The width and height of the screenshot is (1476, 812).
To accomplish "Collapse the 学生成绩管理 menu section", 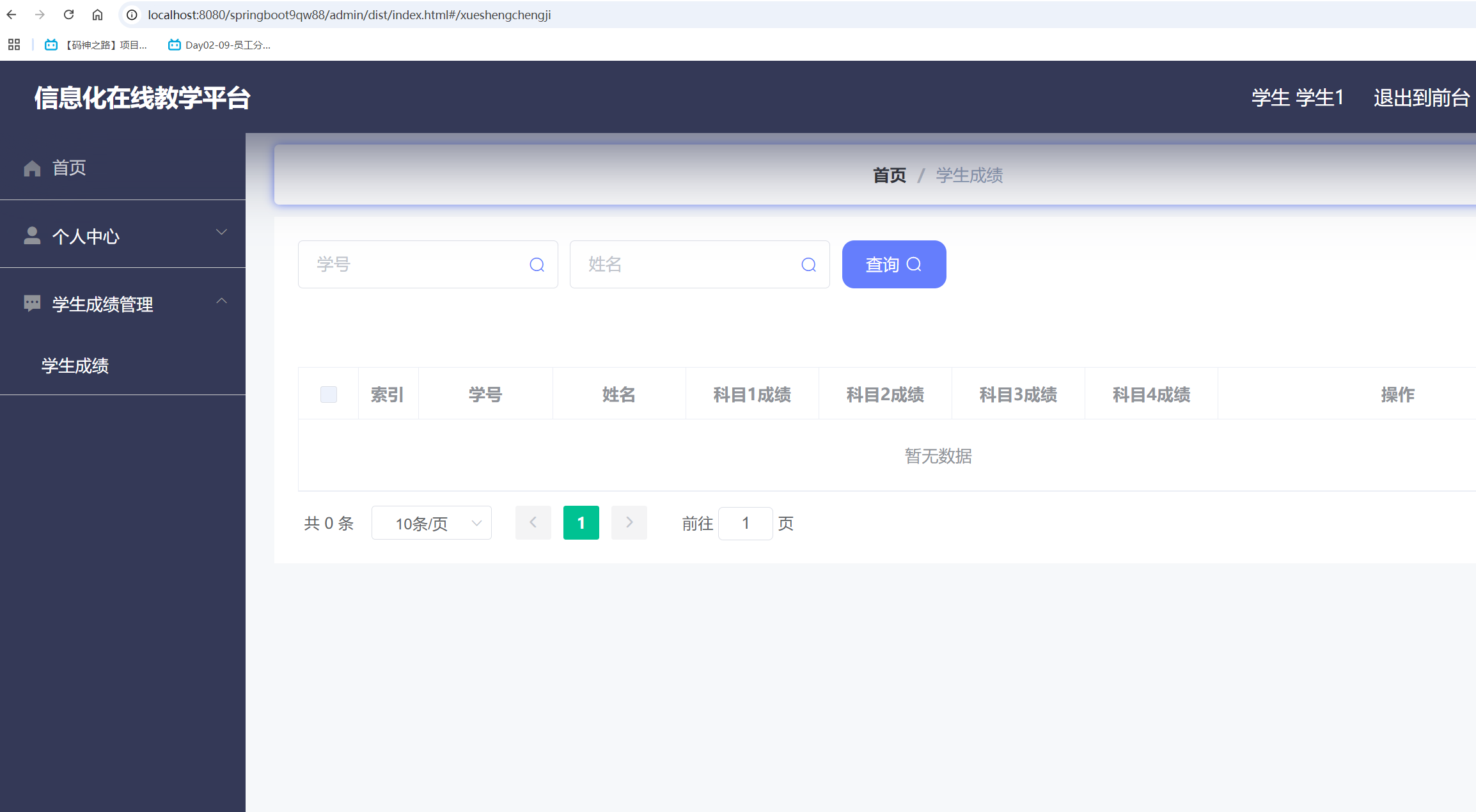I will click(x=221, y=301).
